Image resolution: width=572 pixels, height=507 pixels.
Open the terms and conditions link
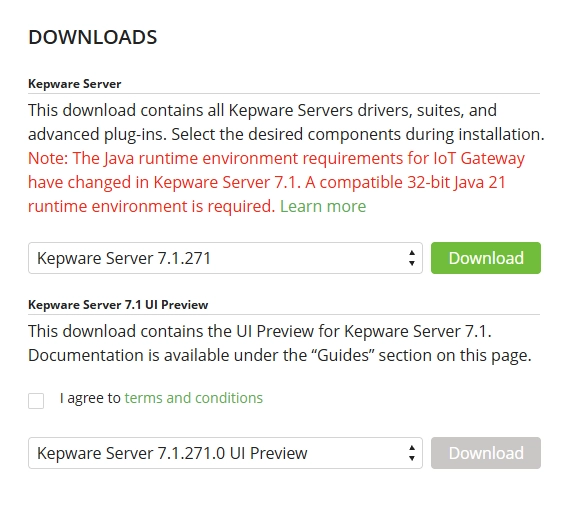tap(193, 398)
